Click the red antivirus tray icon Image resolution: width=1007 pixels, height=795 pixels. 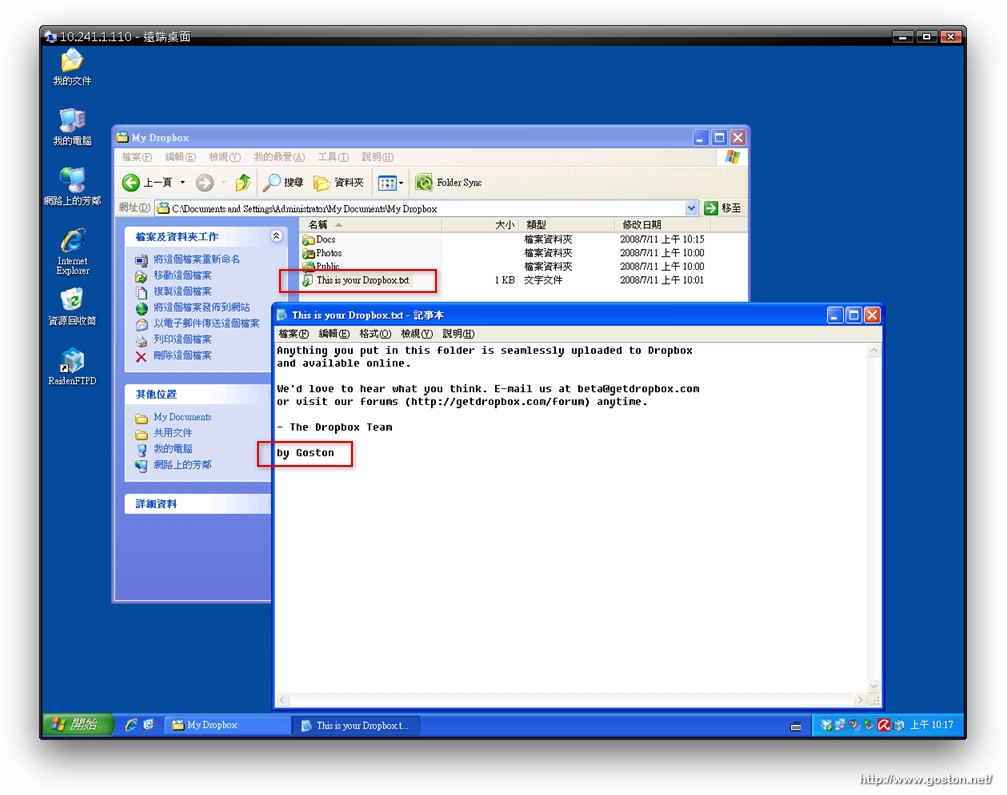(884, 725)
